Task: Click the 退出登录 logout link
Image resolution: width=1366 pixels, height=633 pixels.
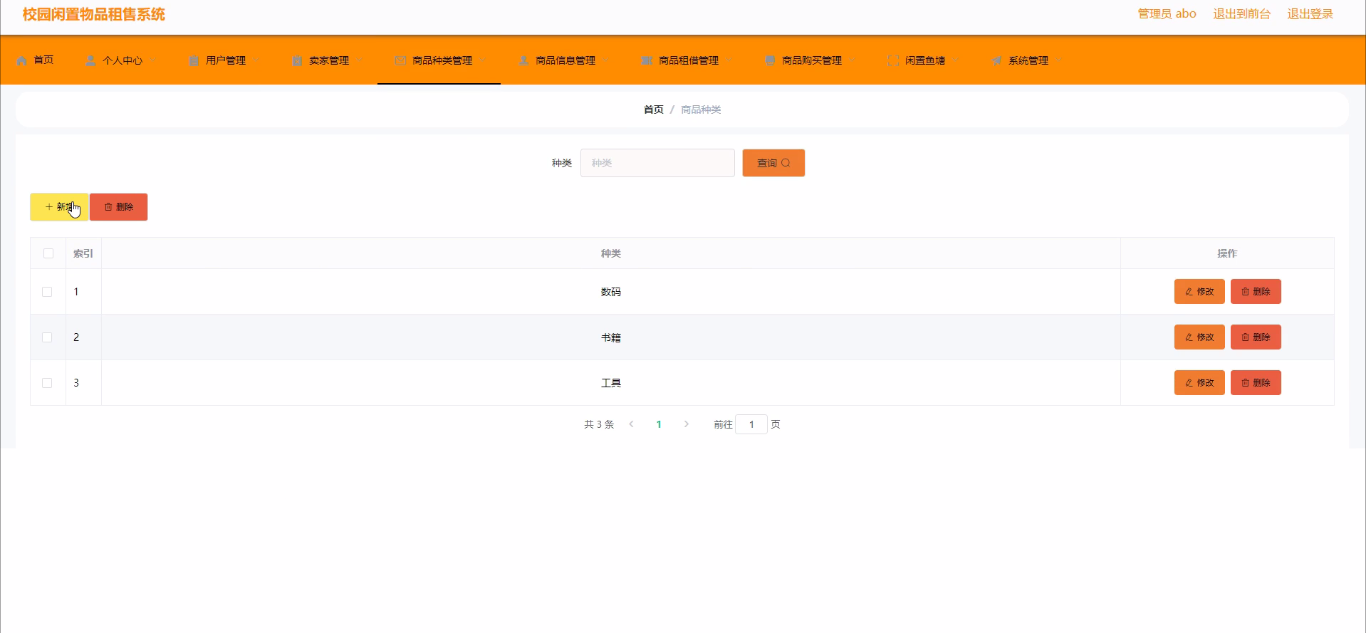Action: coord(1309,14)
